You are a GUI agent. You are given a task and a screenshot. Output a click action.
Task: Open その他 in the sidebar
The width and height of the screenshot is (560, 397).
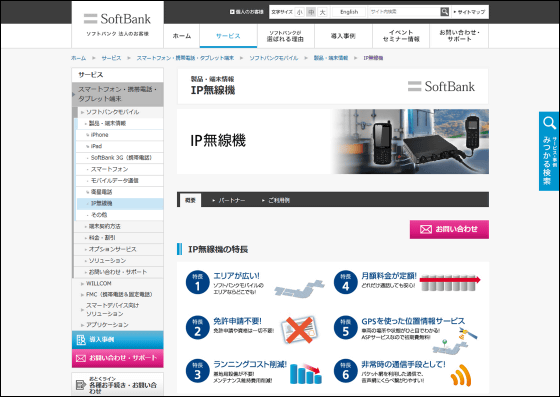(x=120, y=215)
